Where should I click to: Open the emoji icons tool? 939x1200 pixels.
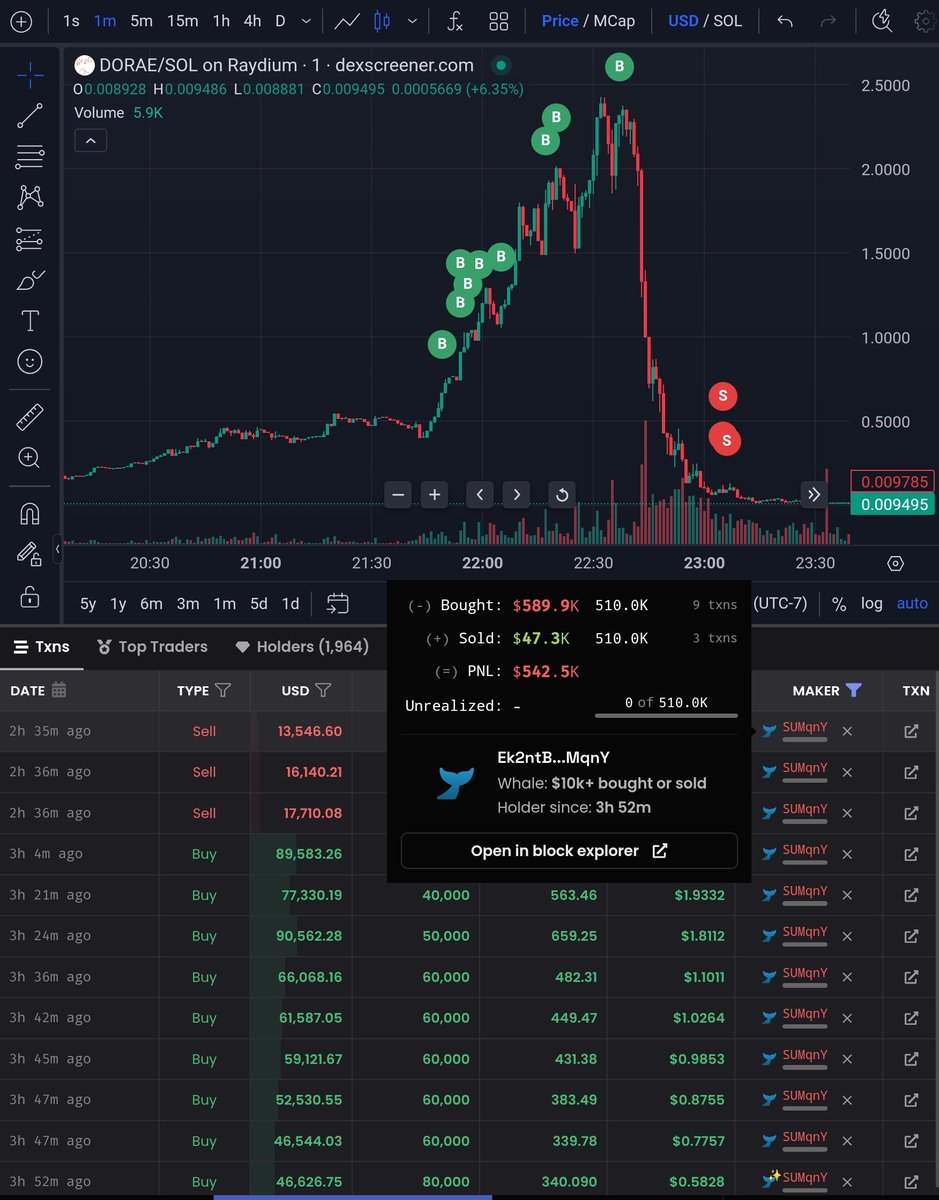click(30, 361)
